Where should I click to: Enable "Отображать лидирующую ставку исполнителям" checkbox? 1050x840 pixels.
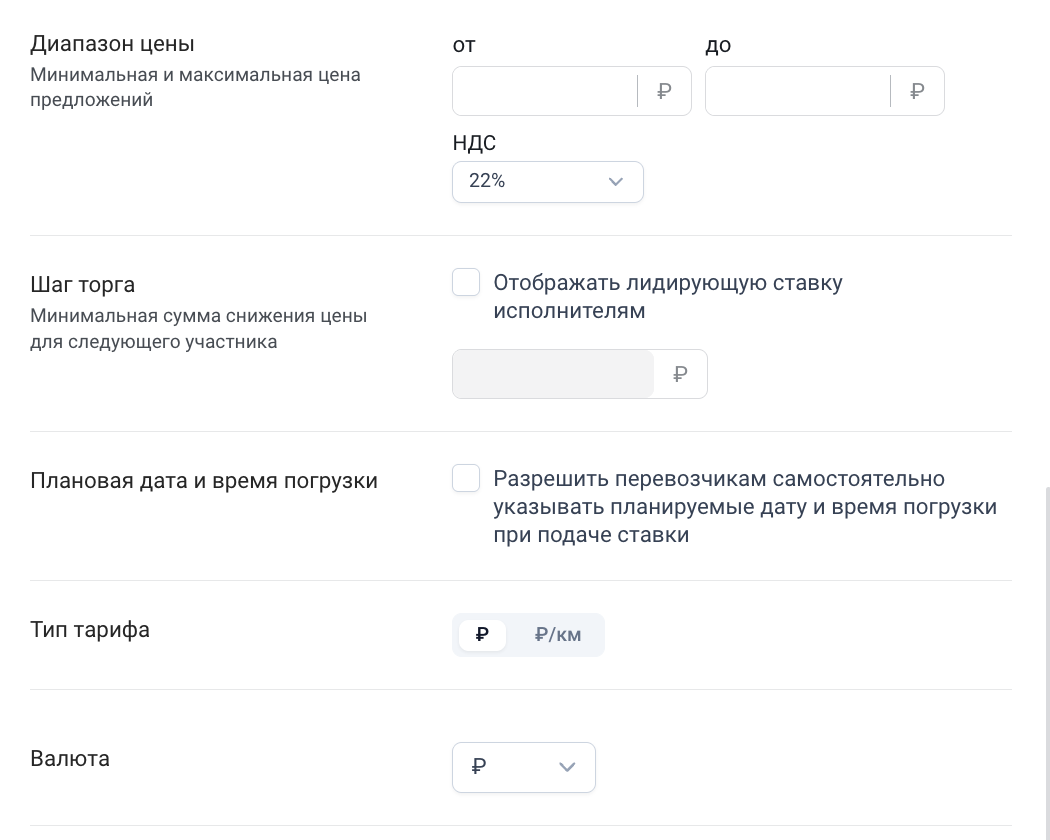tap(466, 282)
